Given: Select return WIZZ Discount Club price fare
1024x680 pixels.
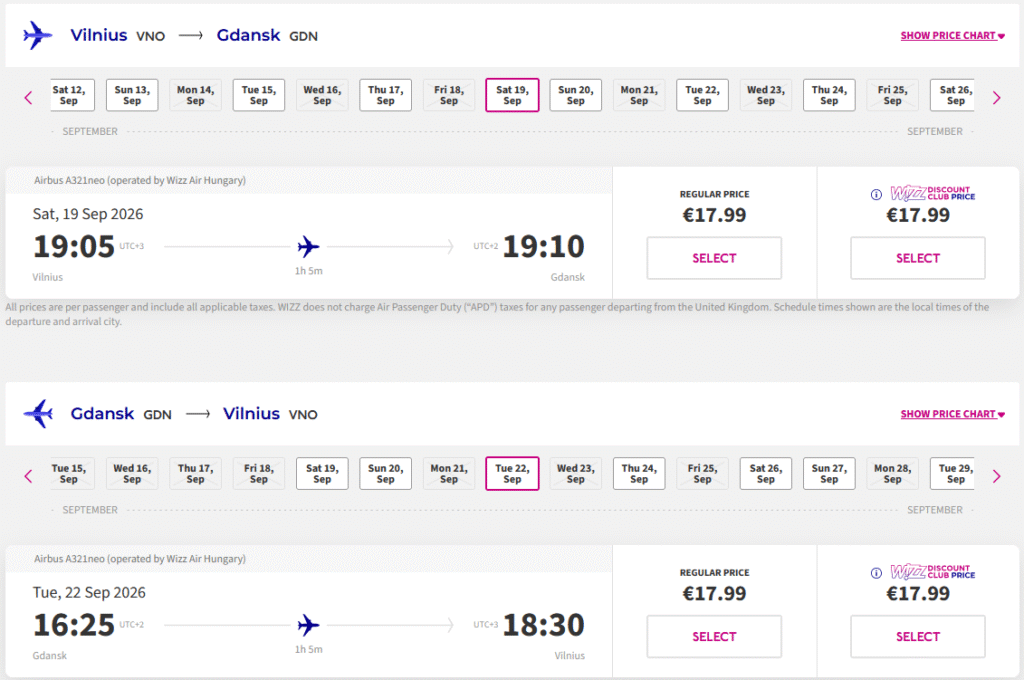Looking at the screenshot, I should click(917, 637).
